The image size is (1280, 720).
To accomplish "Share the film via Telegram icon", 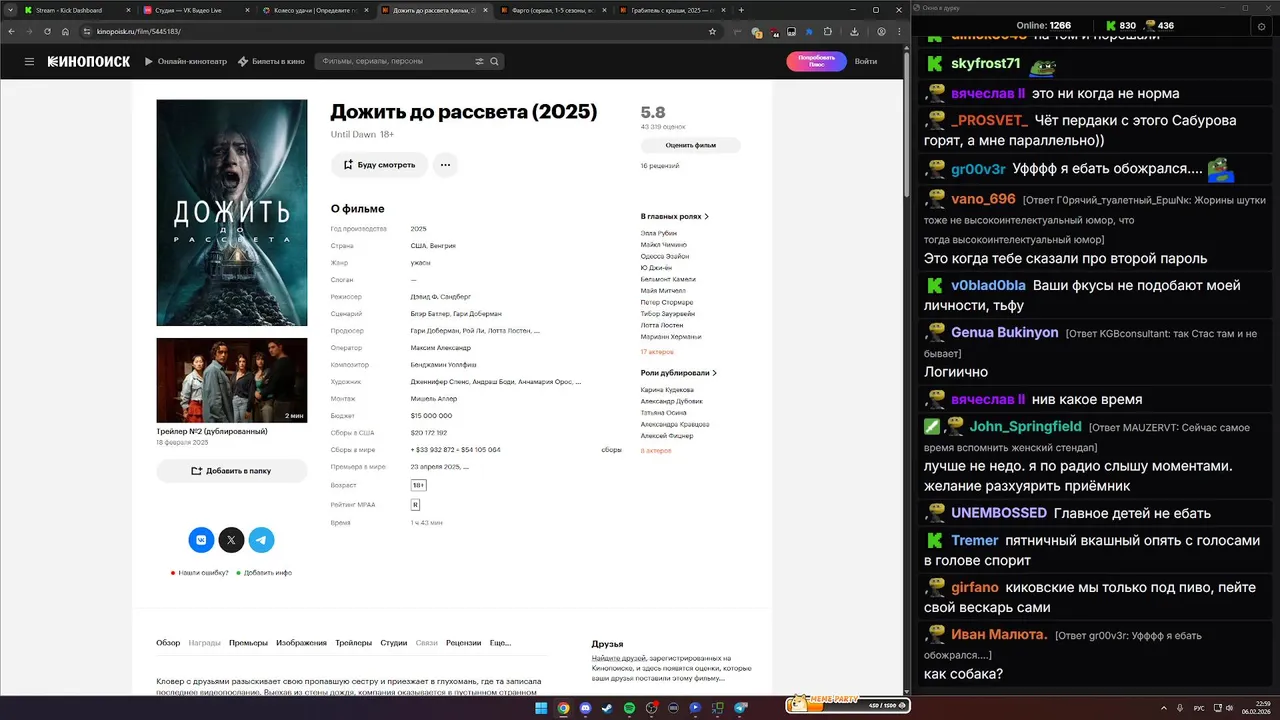I will pyautogui.click(x=261, y=540).
